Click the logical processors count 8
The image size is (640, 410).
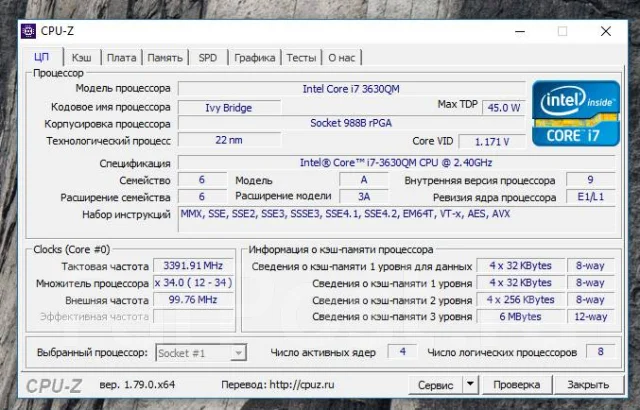[600, 351]
